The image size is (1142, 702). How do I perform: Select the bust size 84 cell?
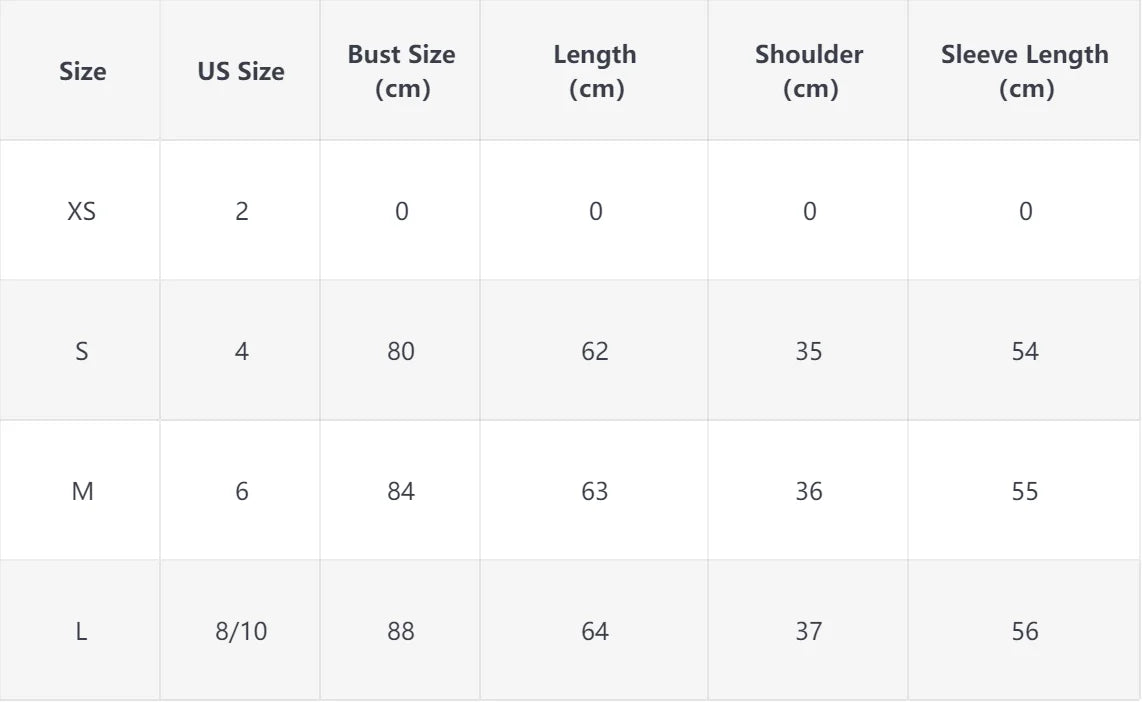401,491
